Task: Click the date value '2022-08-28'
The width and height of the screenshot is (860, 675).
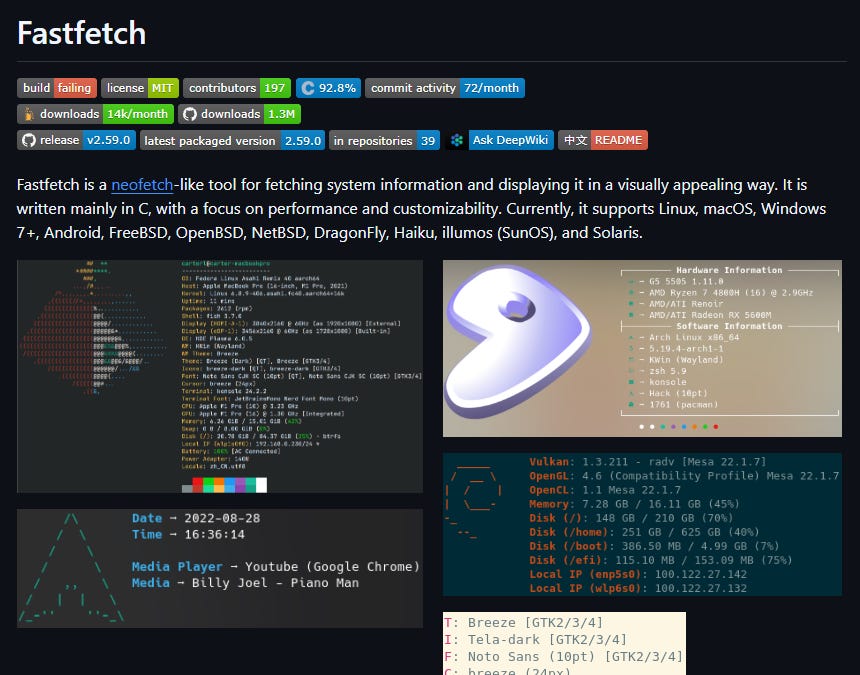Action: click(x=222, y=518)
